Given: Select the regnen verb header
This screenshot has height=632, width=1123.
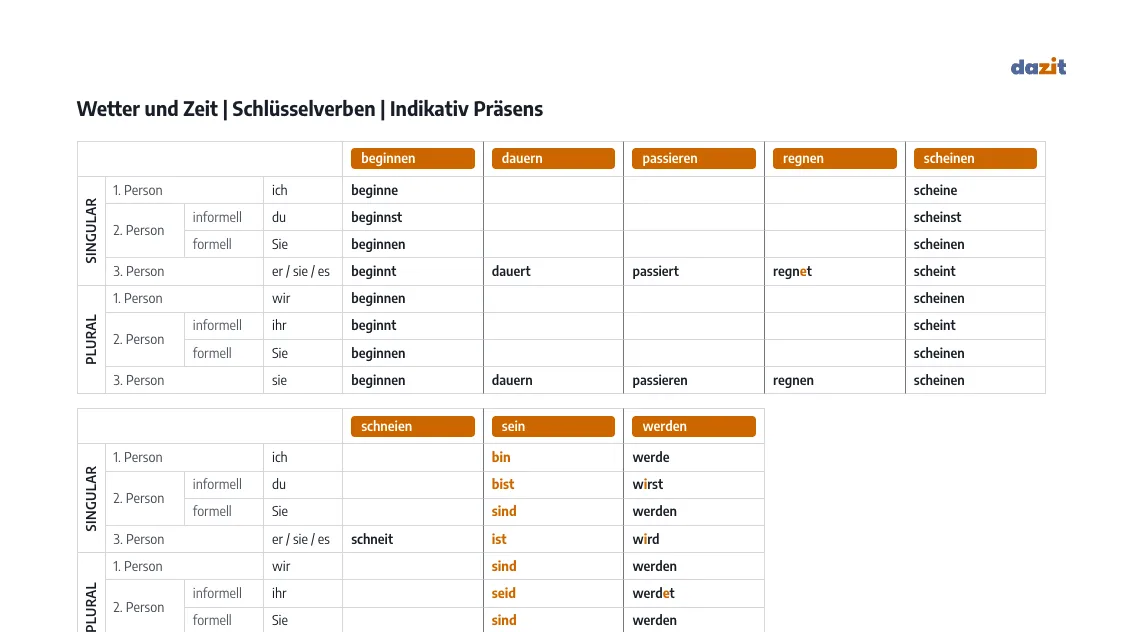Looking at the screenshot, I should (834, 158).
